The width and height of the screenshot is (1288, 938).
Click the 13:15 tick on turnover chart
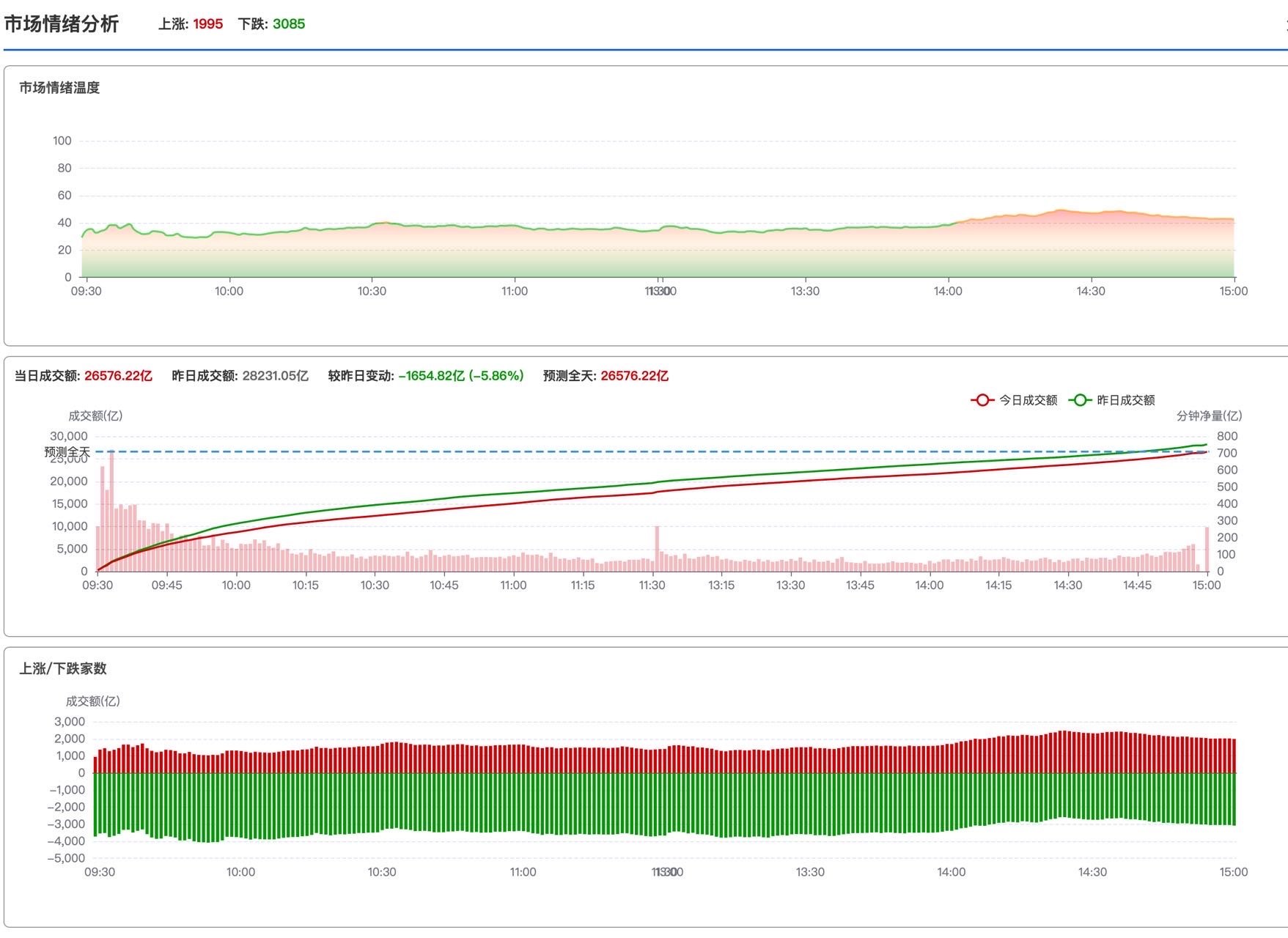click(721, 586)
